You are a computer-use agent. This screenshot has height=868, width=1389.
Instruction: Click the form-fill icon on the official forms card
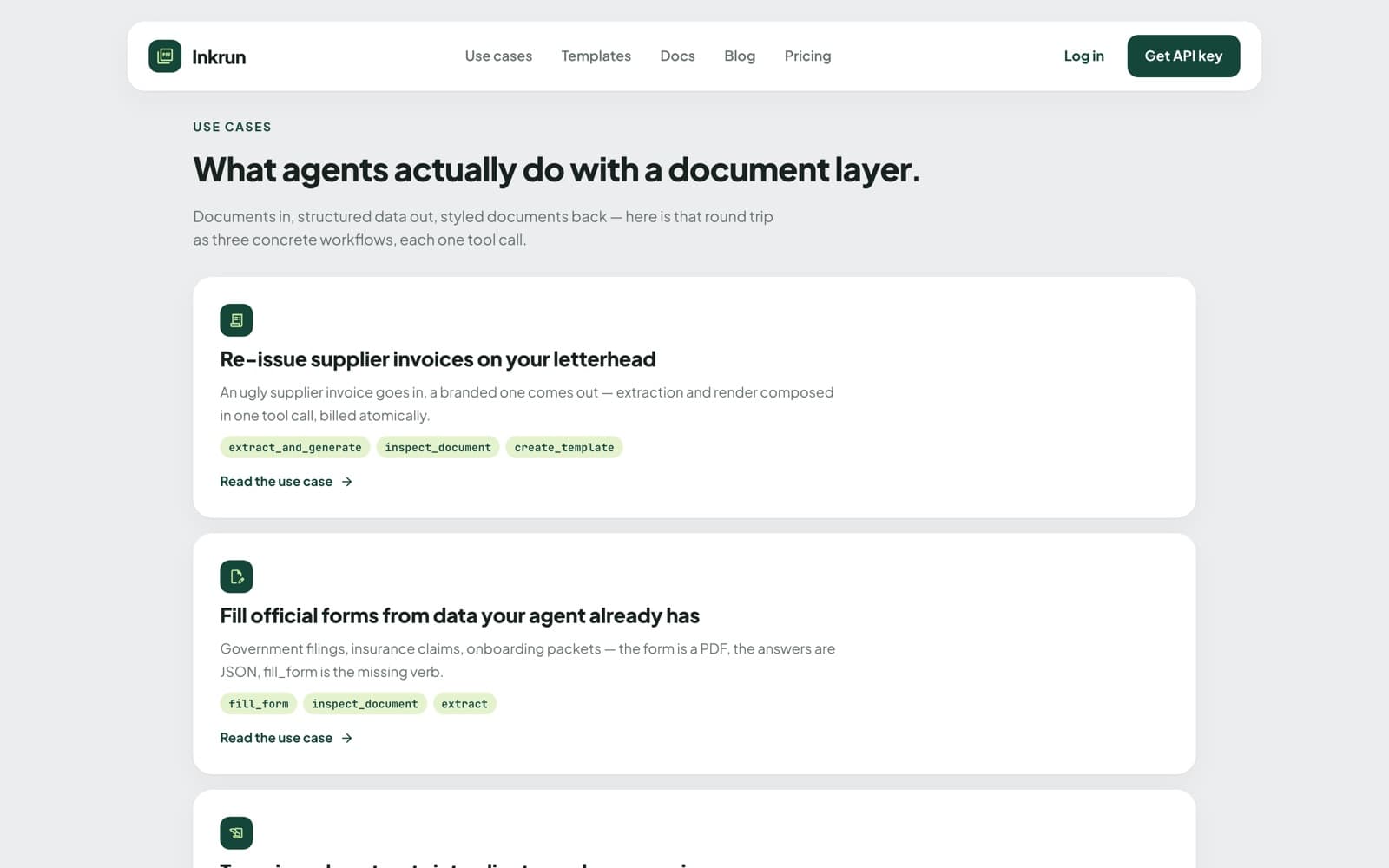236,576
